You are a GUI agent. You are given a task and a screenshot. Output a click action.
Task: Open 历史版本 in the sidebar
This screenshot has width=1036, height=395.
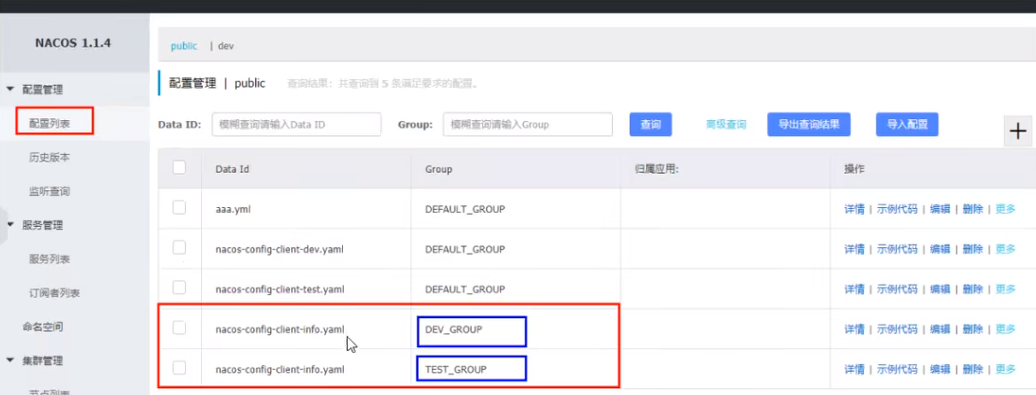coord(50,157)
